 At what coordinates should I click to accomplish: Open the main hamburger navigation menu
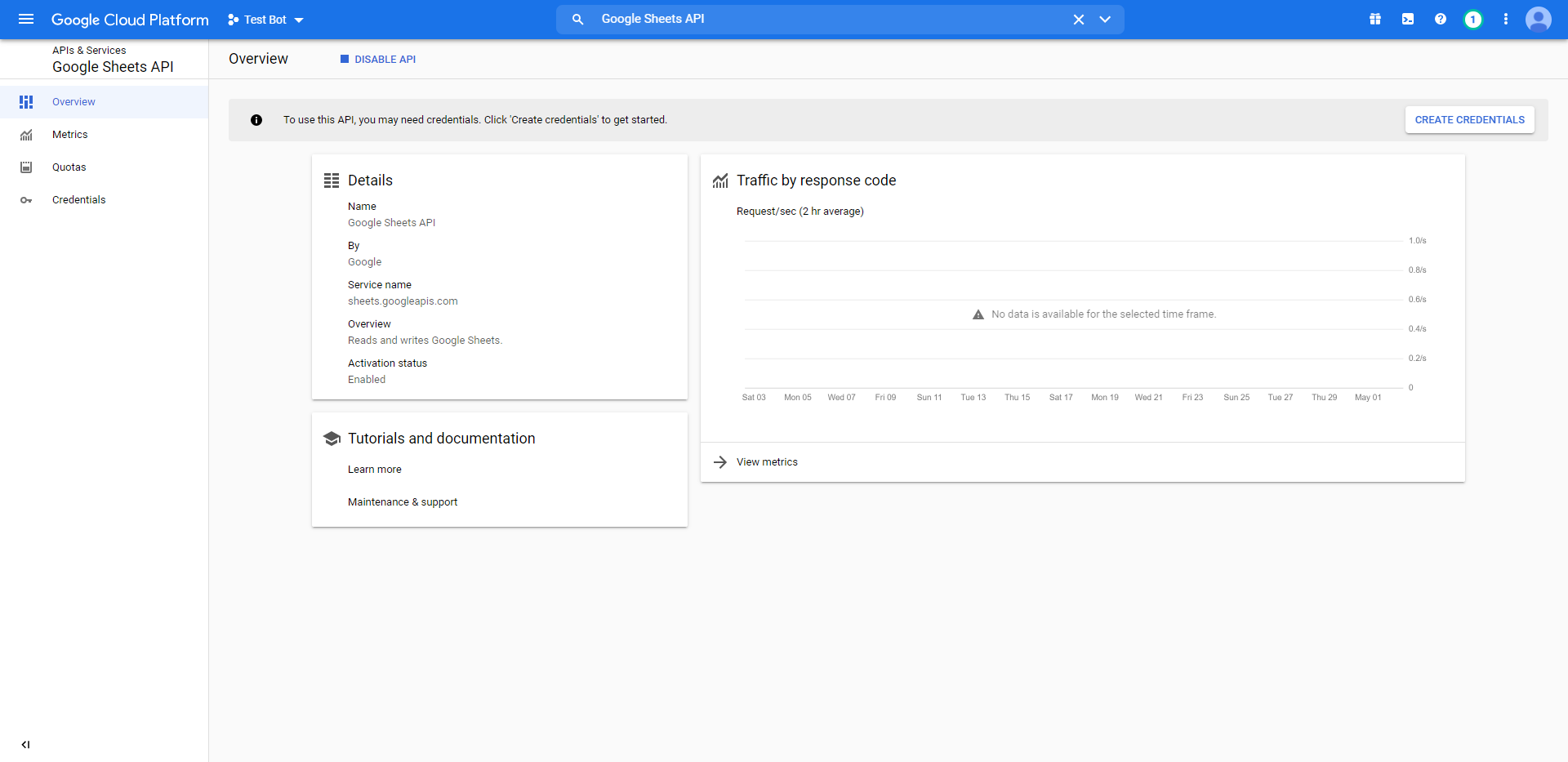26,19
